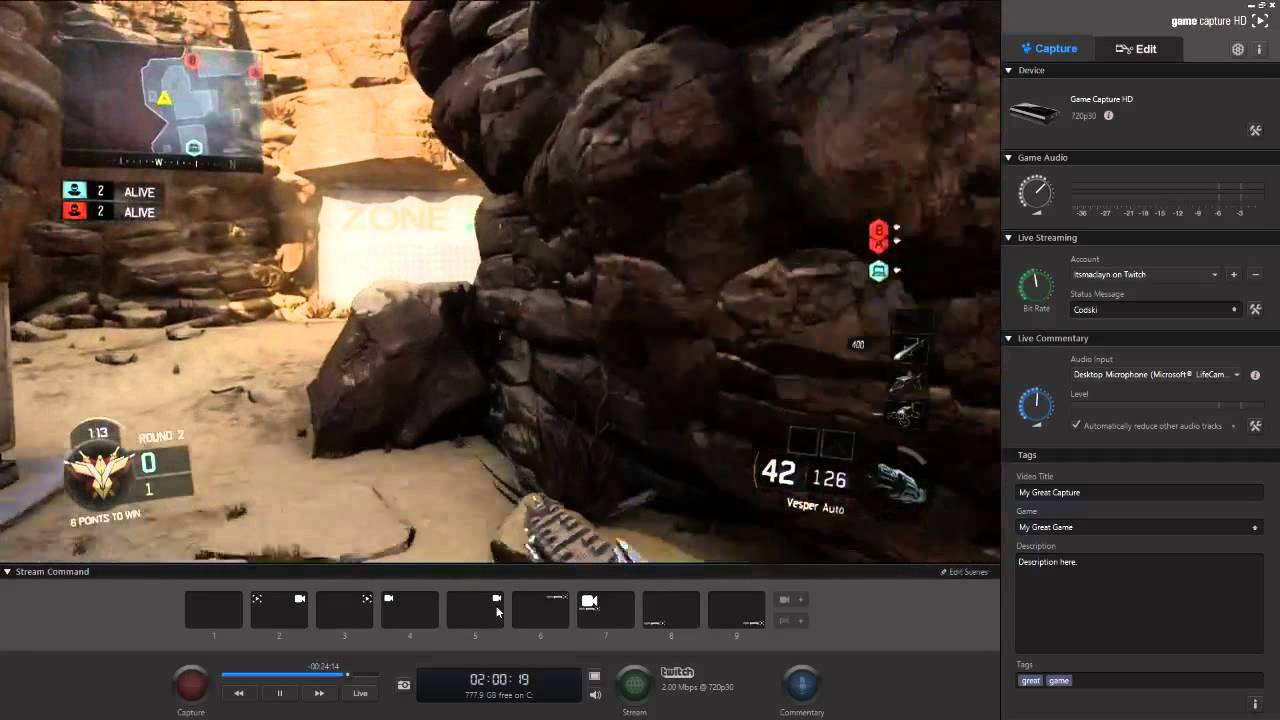Switch to the Edit tab
1280x720 pixels.
pyautogui.click(x=1136, y=49)
